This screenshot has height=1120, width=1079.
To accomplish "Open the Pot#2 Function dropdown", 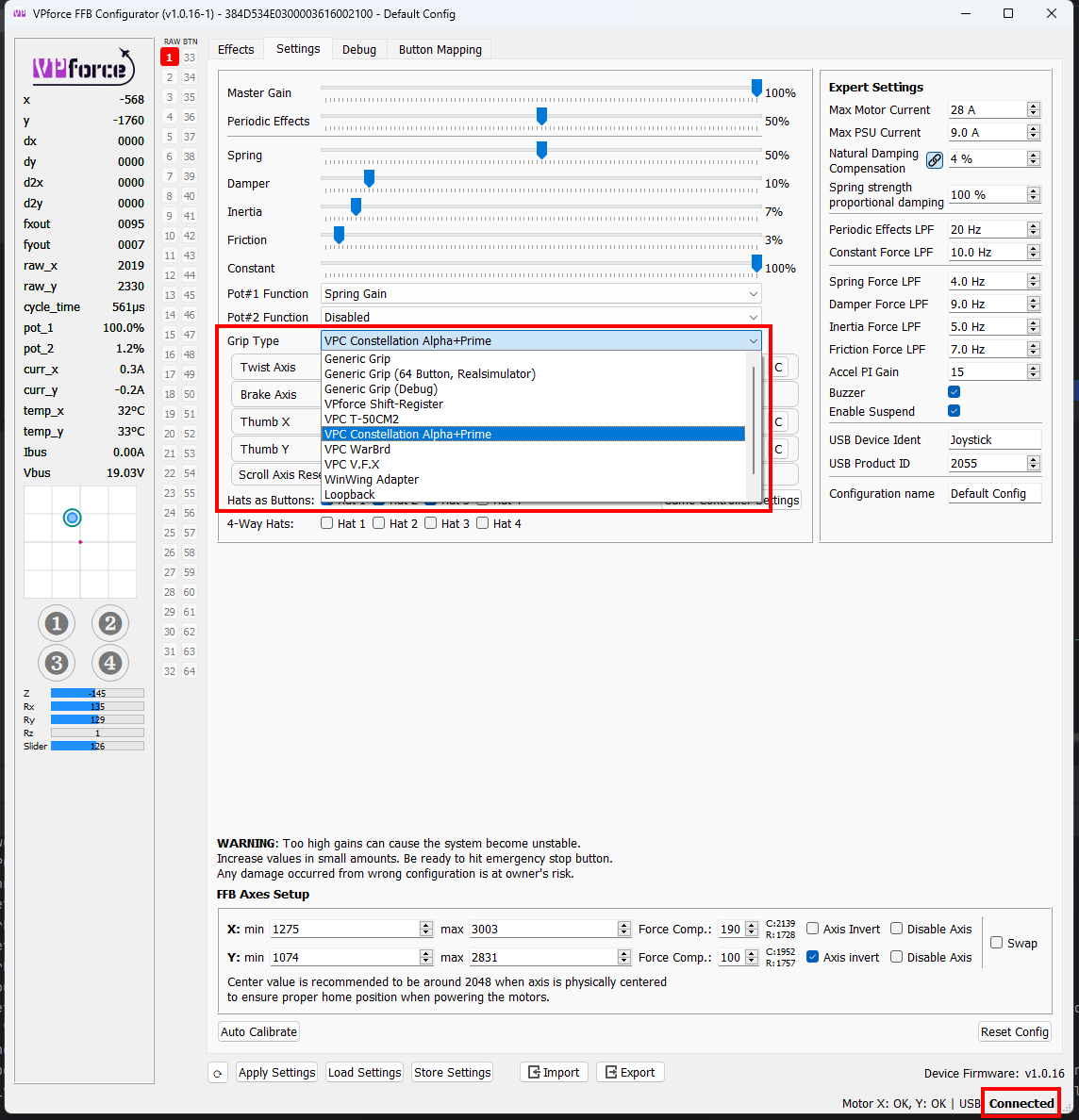I will click(x=541, y=317).
